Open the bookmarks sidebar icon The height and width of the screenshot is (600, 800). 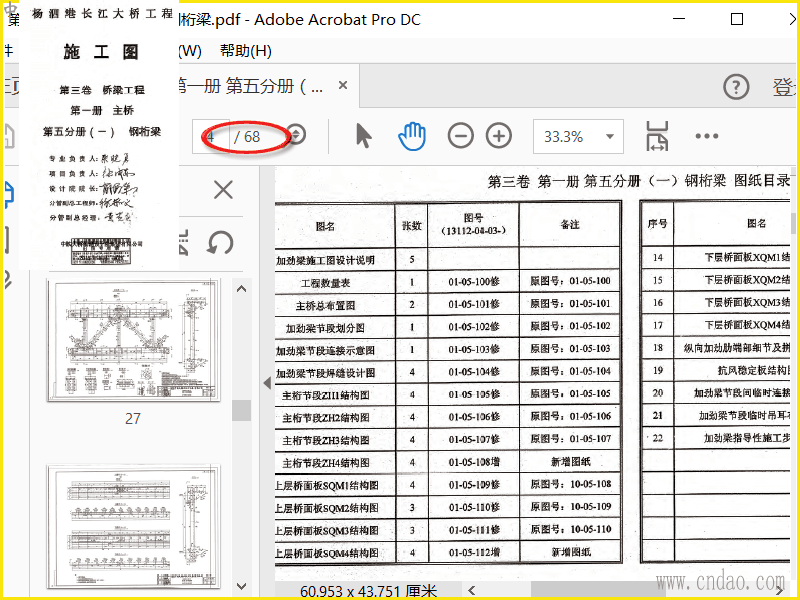coord(7,240)
